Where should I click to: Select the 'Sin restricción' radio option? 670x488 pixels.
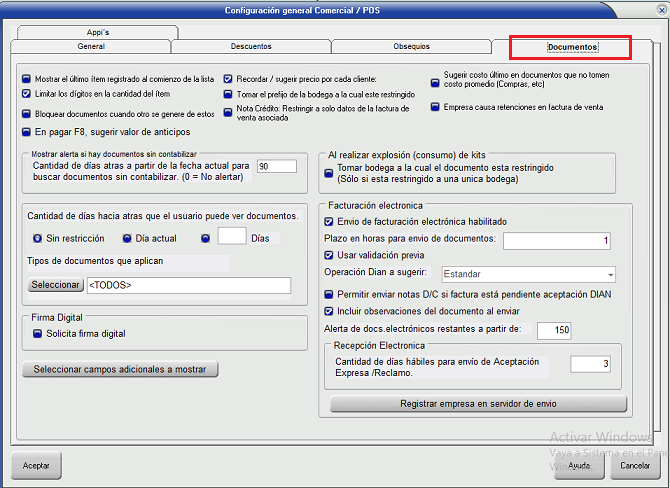point(37,238)
